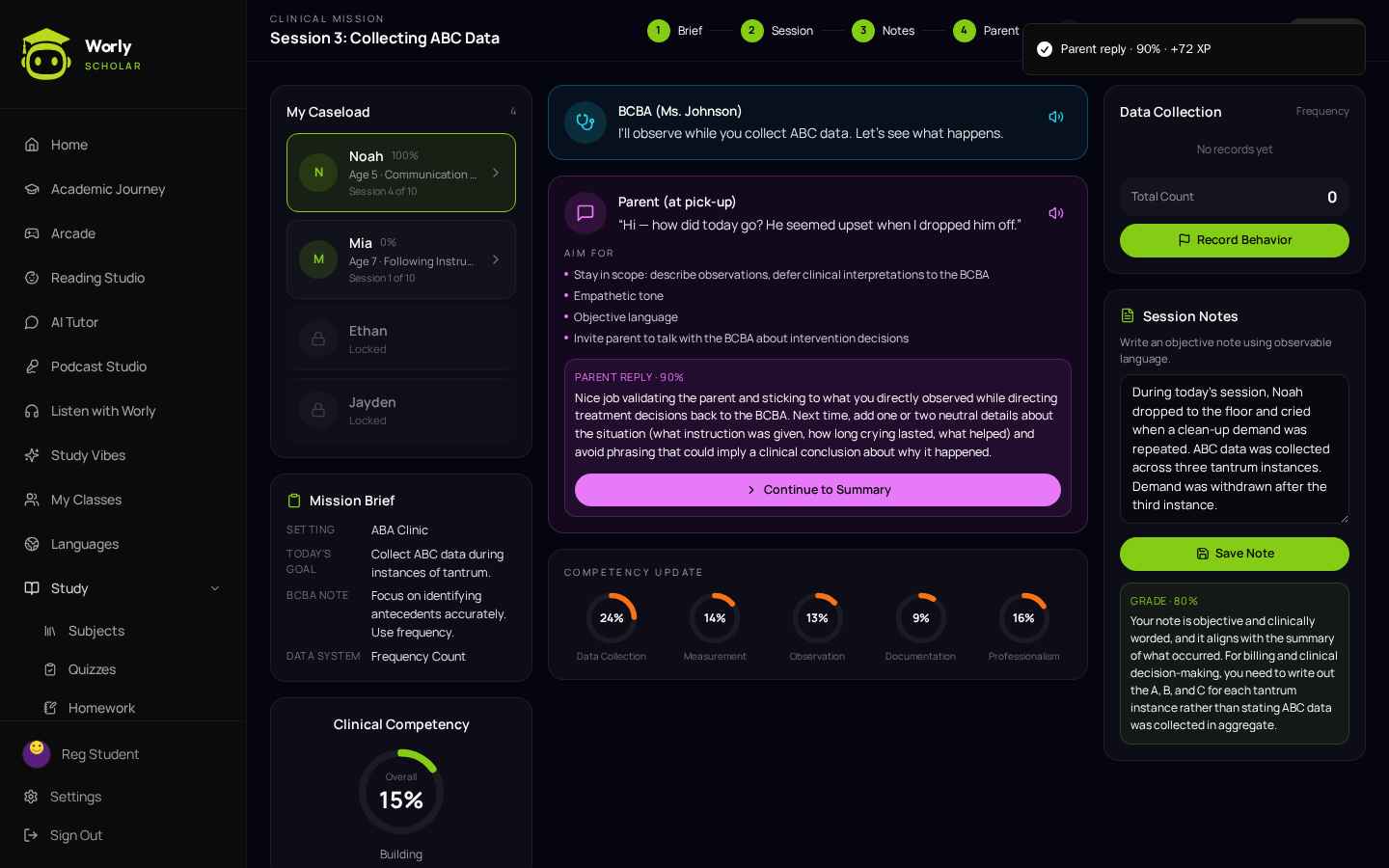Click the Home house icon
1389x868 pixels.
click(32, 145)
